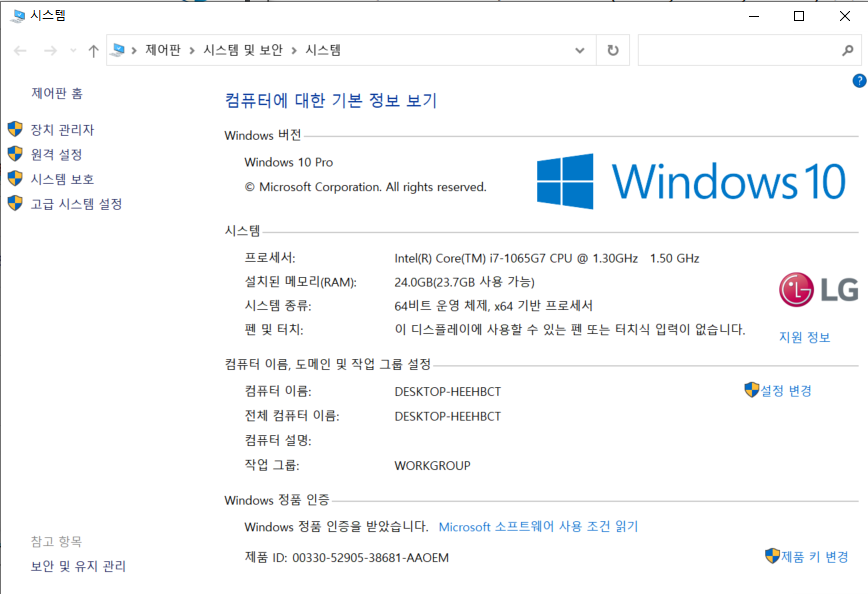Open the 지원 정보 link
868x594 pixels.
coord(805,337)
